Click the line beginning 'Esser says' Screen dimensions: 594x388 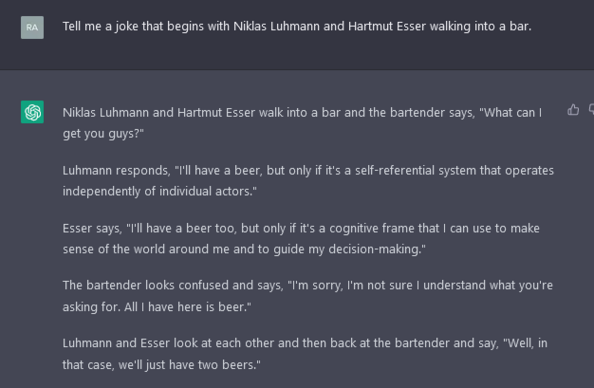click(301, 228)
